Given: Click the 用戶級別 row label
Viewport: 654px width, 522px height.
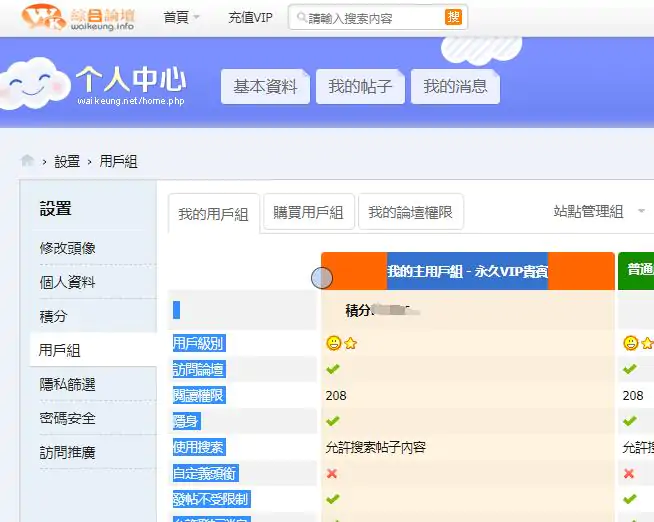Looking at the screenshot, I should point(199,344).
